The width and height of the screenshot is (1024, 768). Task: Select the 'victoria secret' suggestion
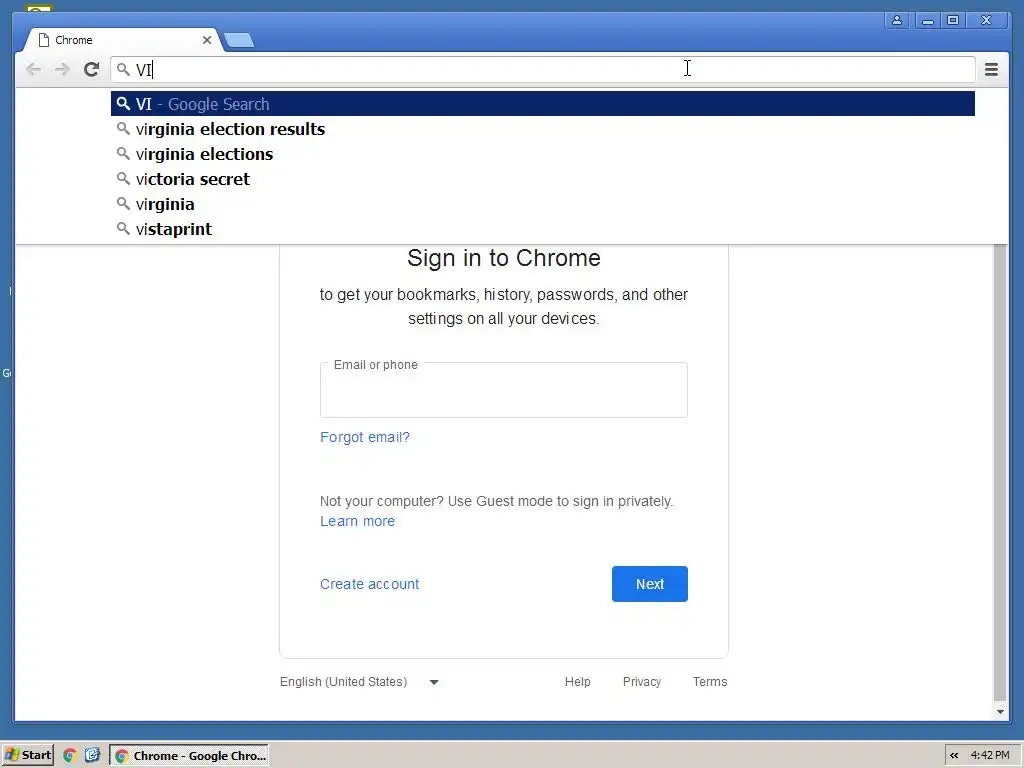click(x=542, y=179)
